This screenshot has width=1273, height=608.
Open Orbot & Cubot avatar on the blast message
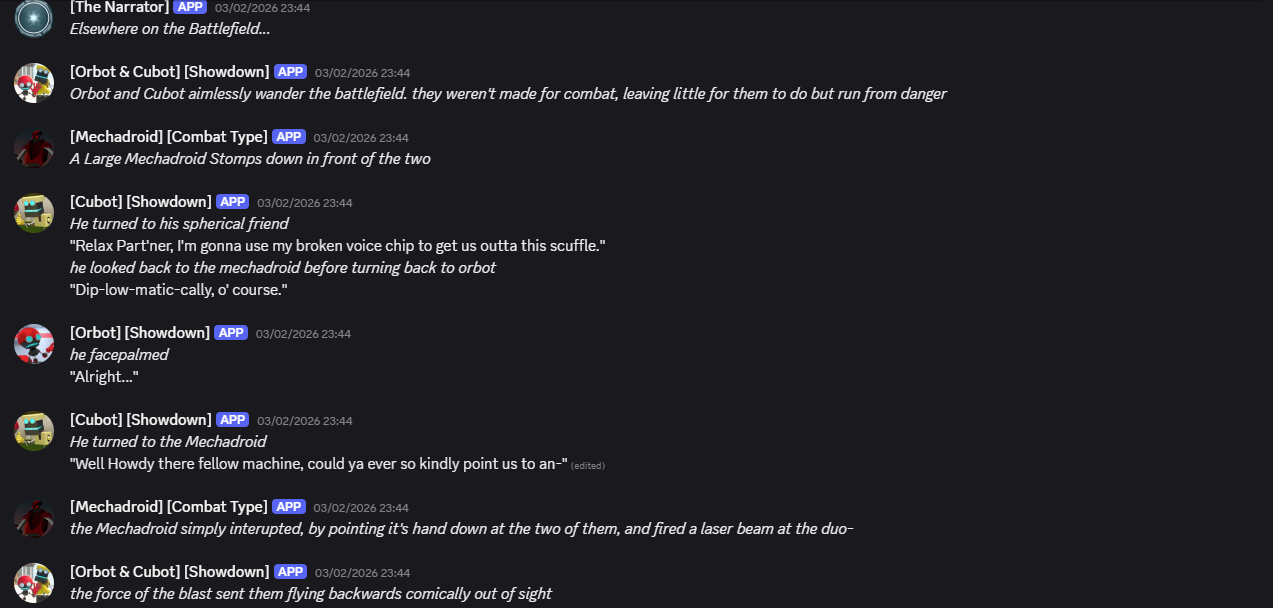pos(34,583)
